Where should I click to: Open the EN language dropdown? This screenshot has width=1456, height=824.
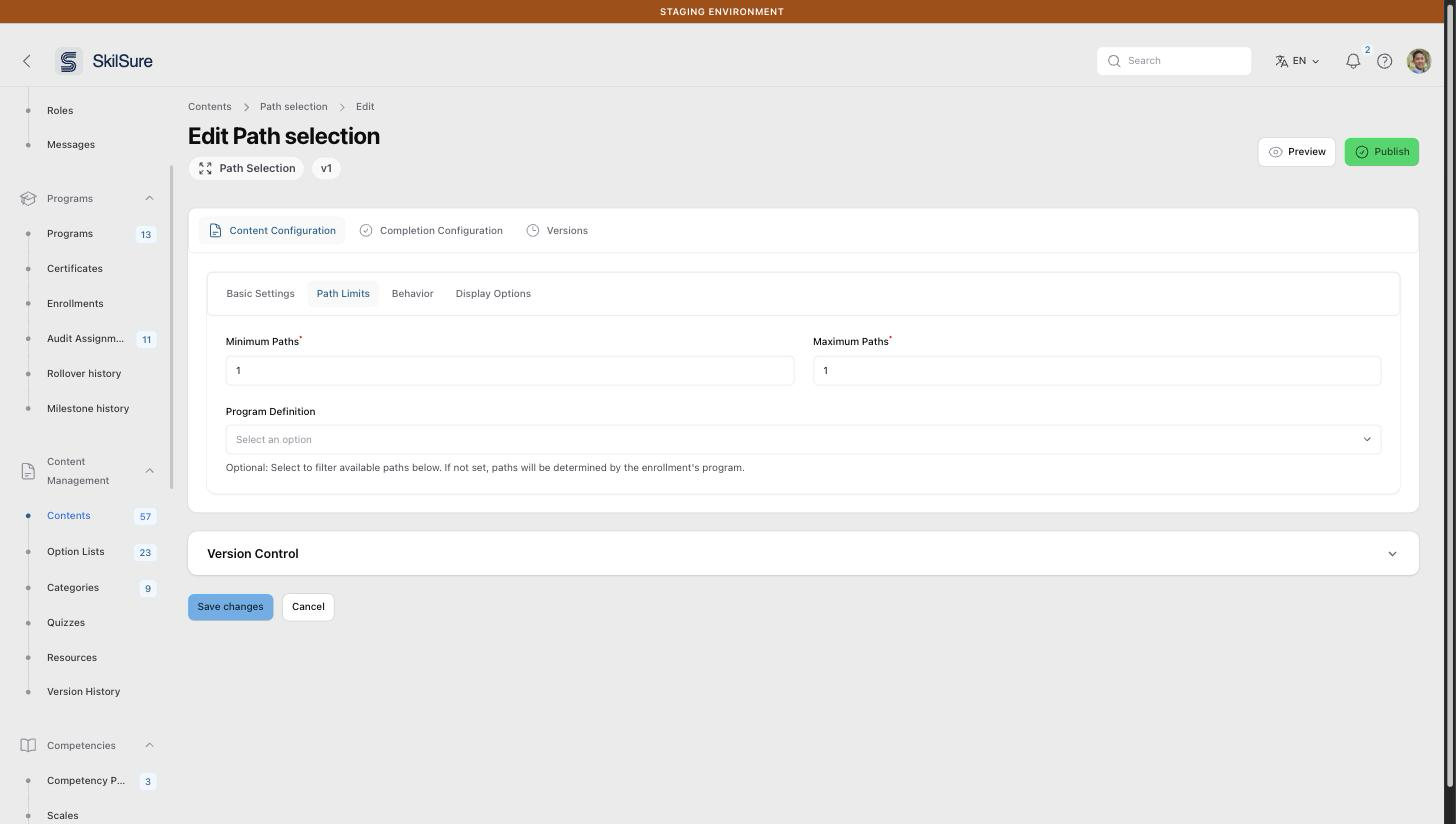tap(1297, 61)
